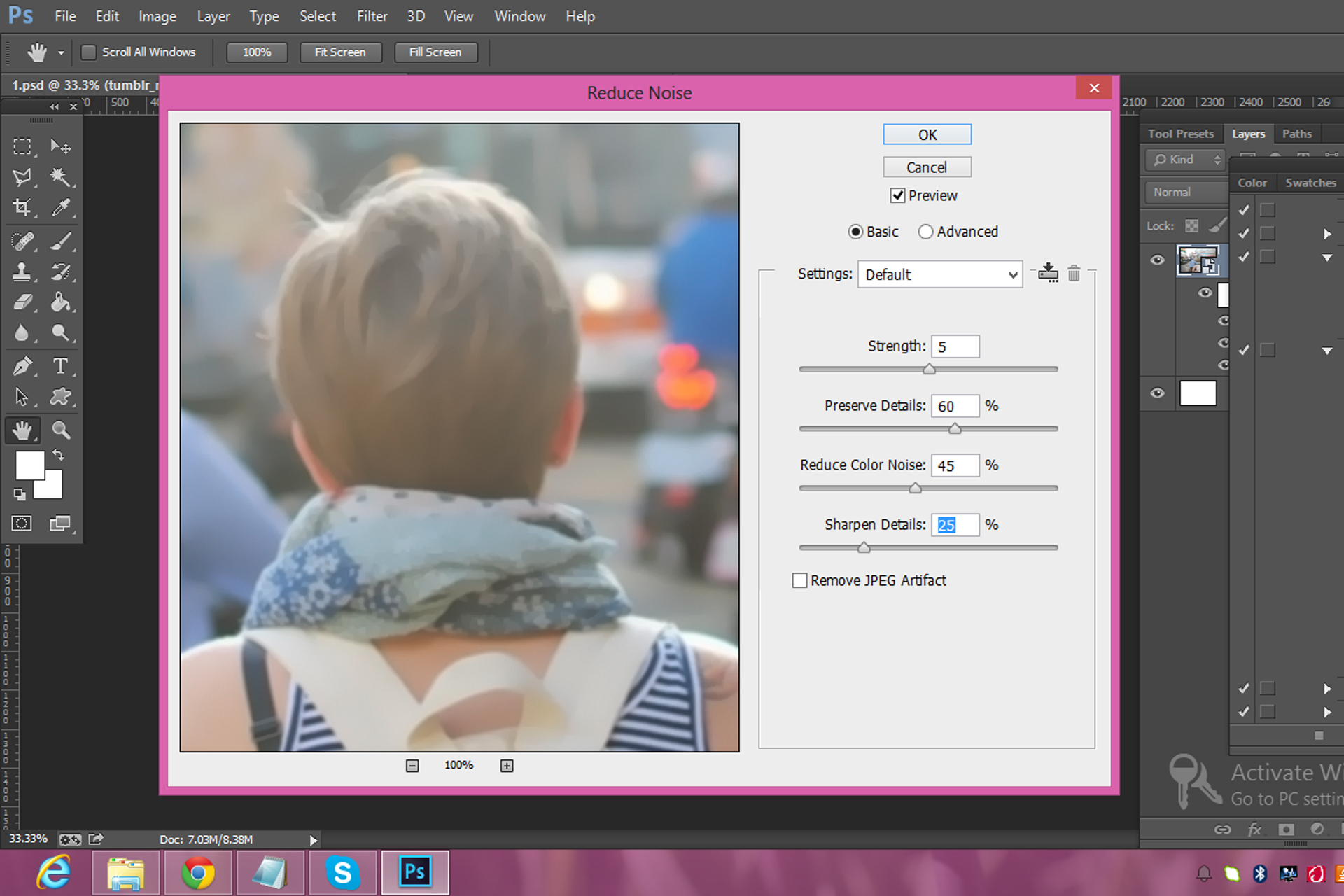
Task: Save current Reduce Noise settings icon
Action: click(1048, 272)
